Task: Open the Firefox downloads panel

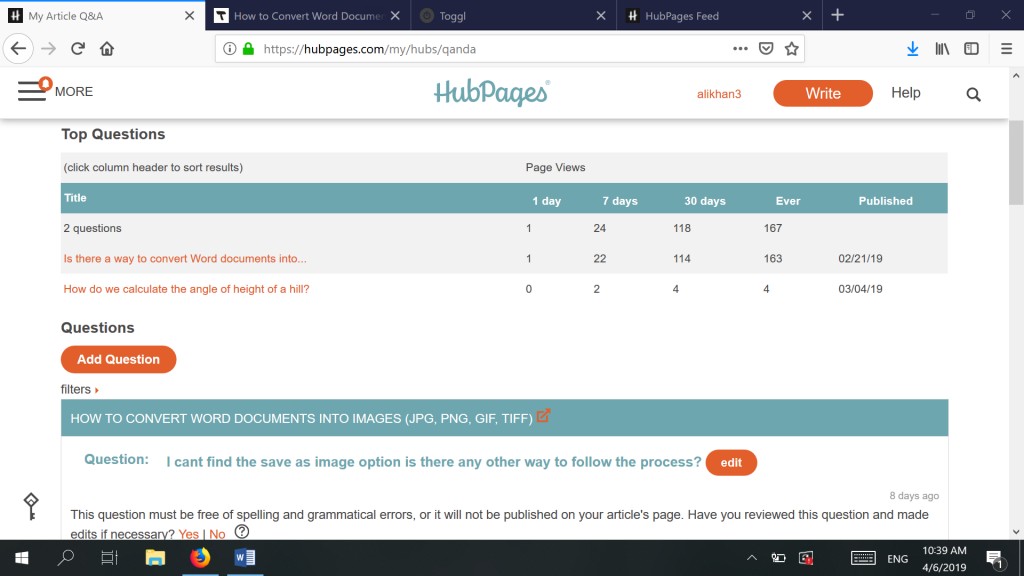Action: pyautogui.click(x=913, y=49)
